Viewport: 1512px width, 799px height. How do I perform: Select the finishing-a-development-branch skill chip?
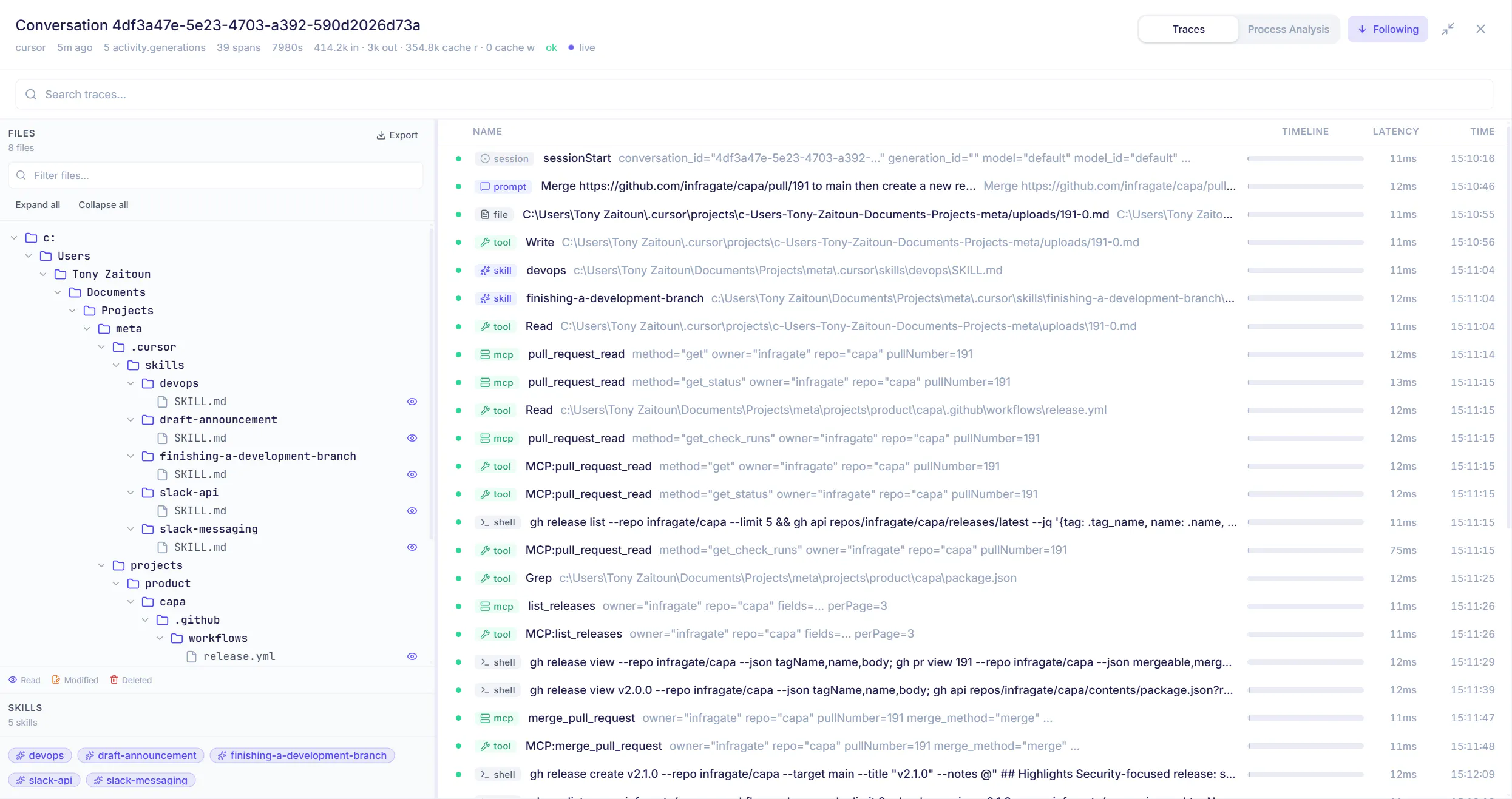tap(302, 755)
